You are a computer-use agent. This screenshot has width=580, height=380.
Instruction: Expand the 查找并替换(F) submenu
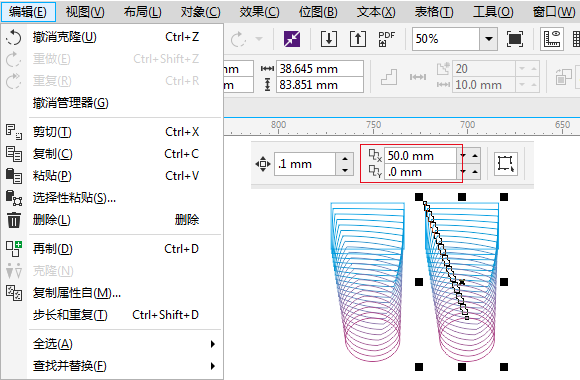click(212, 366)
